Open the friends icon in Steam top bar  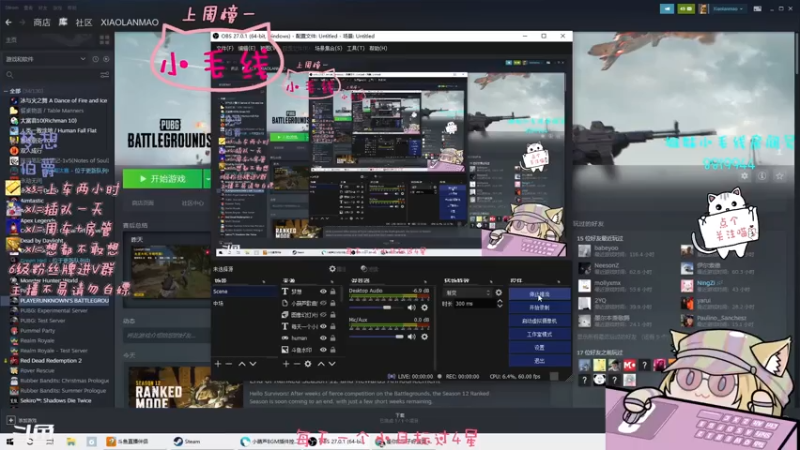686,9
